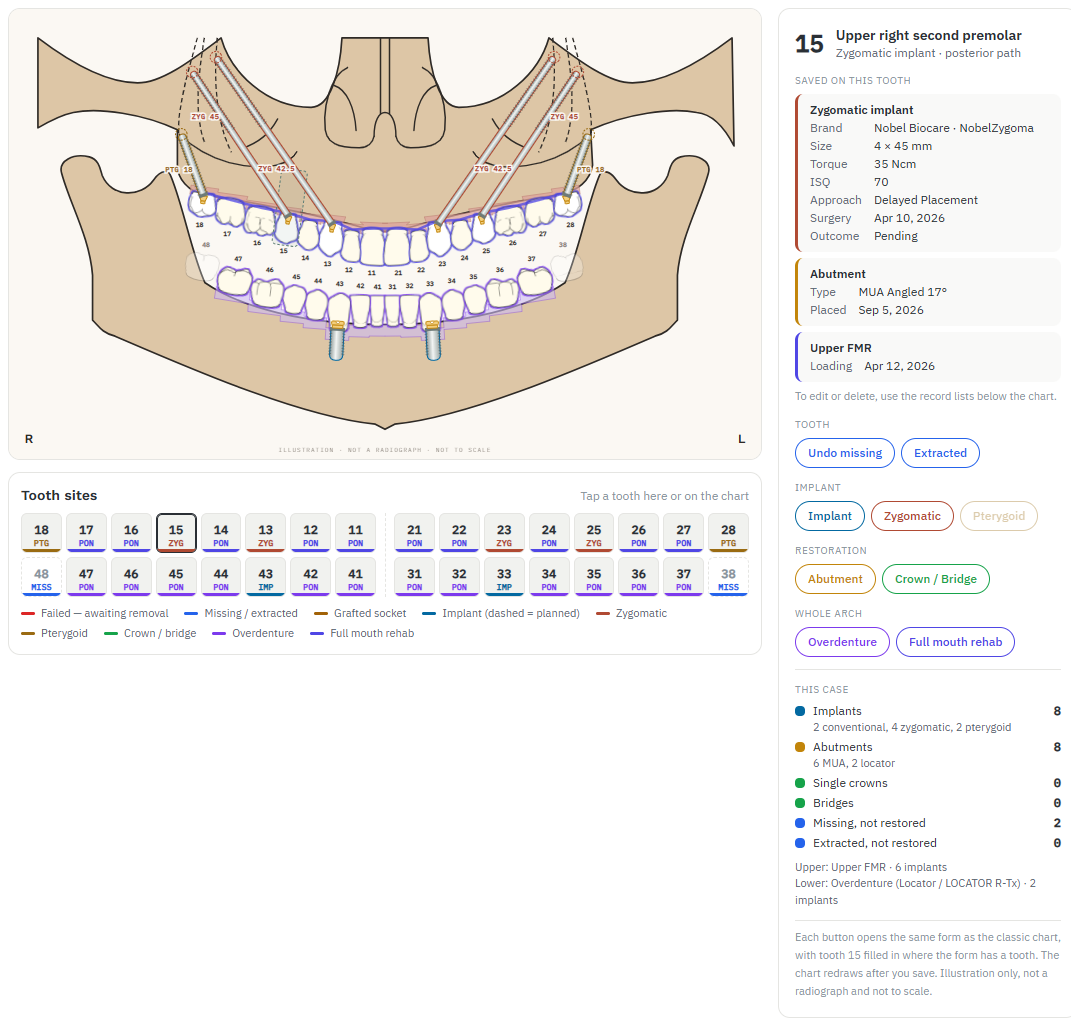Select tooth site 46 tile
This screenshot has height=1025, width=1071.
(x=131, y=577)
